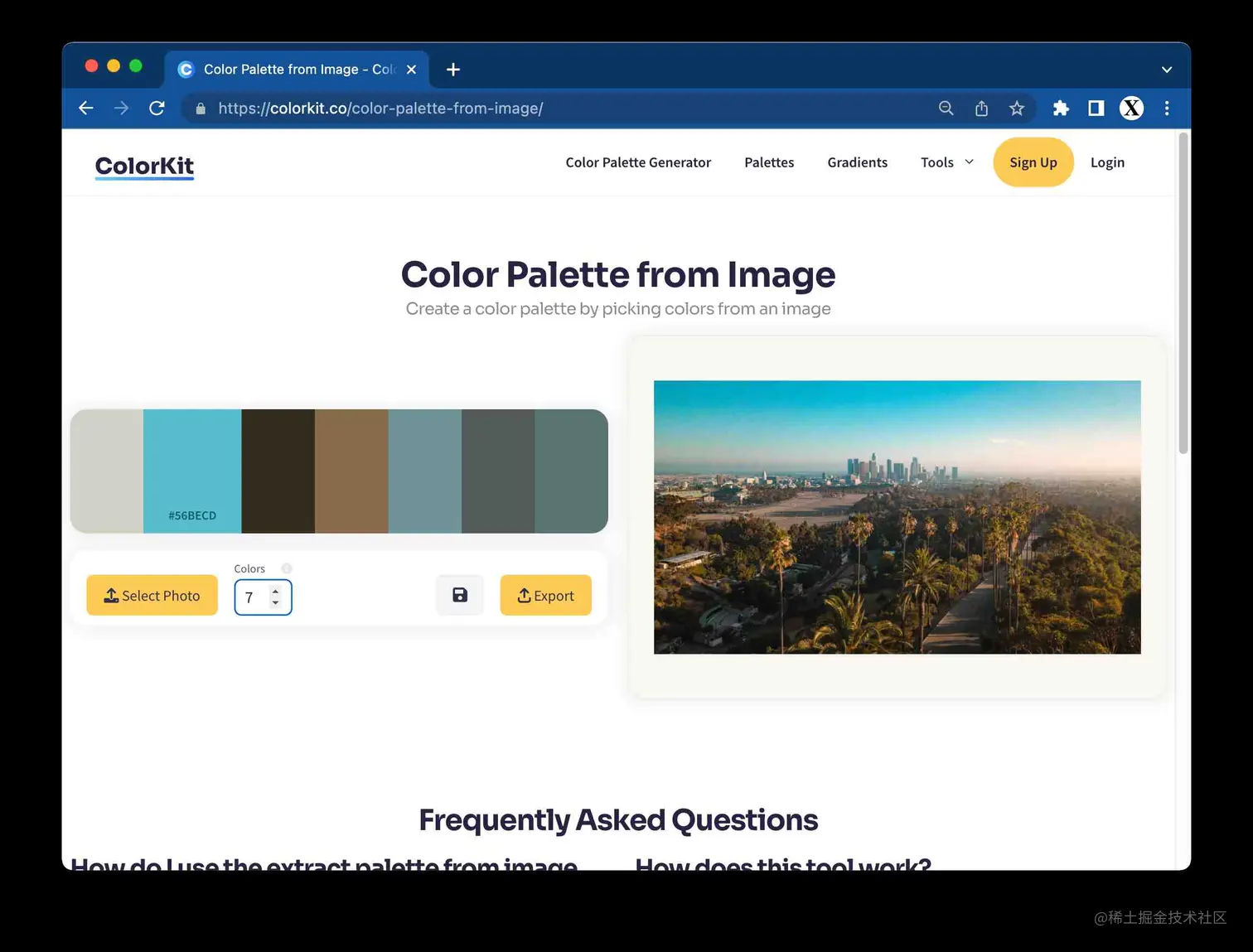Go to Palettes in the navigation
1253x952 pixels.
[769, 162]
